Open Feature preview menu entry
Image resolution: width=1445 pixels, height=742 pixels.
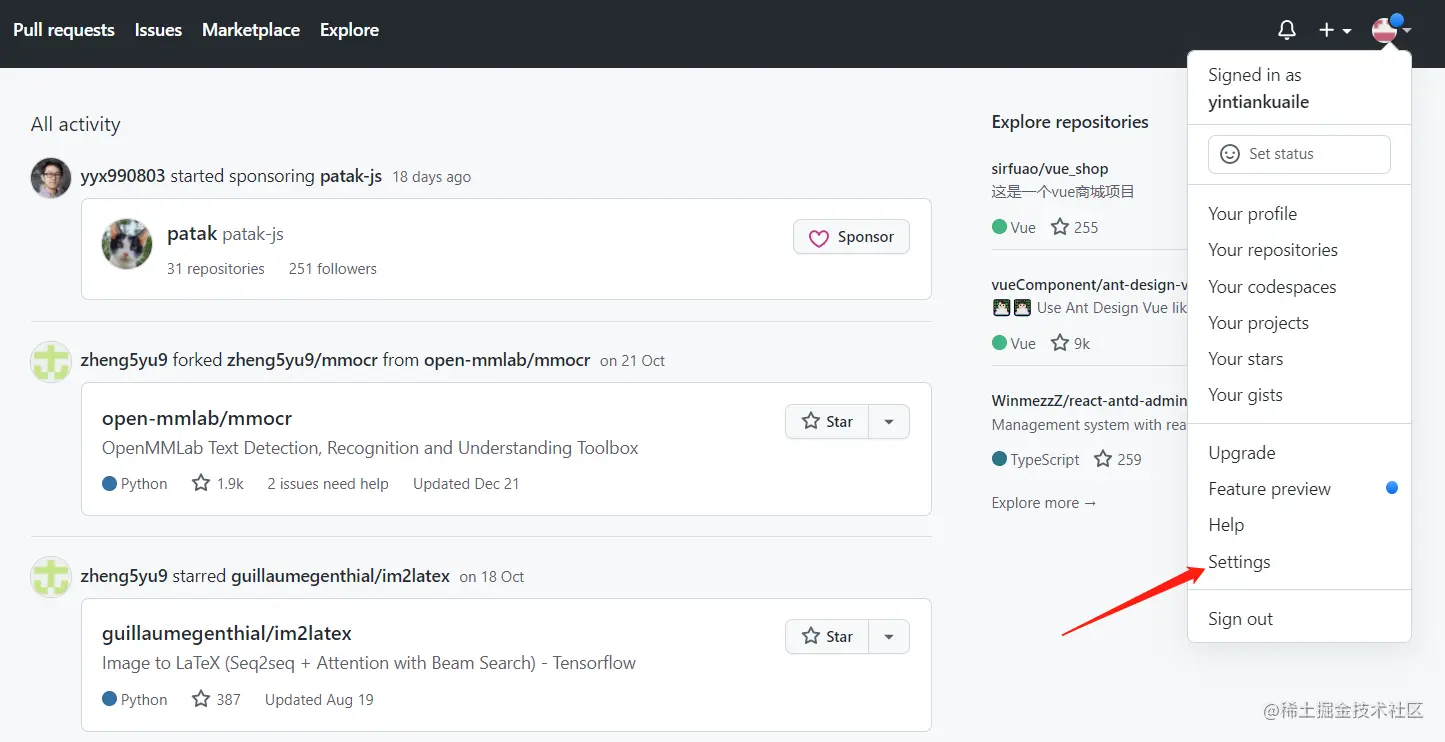click(x=1299, y=489)
